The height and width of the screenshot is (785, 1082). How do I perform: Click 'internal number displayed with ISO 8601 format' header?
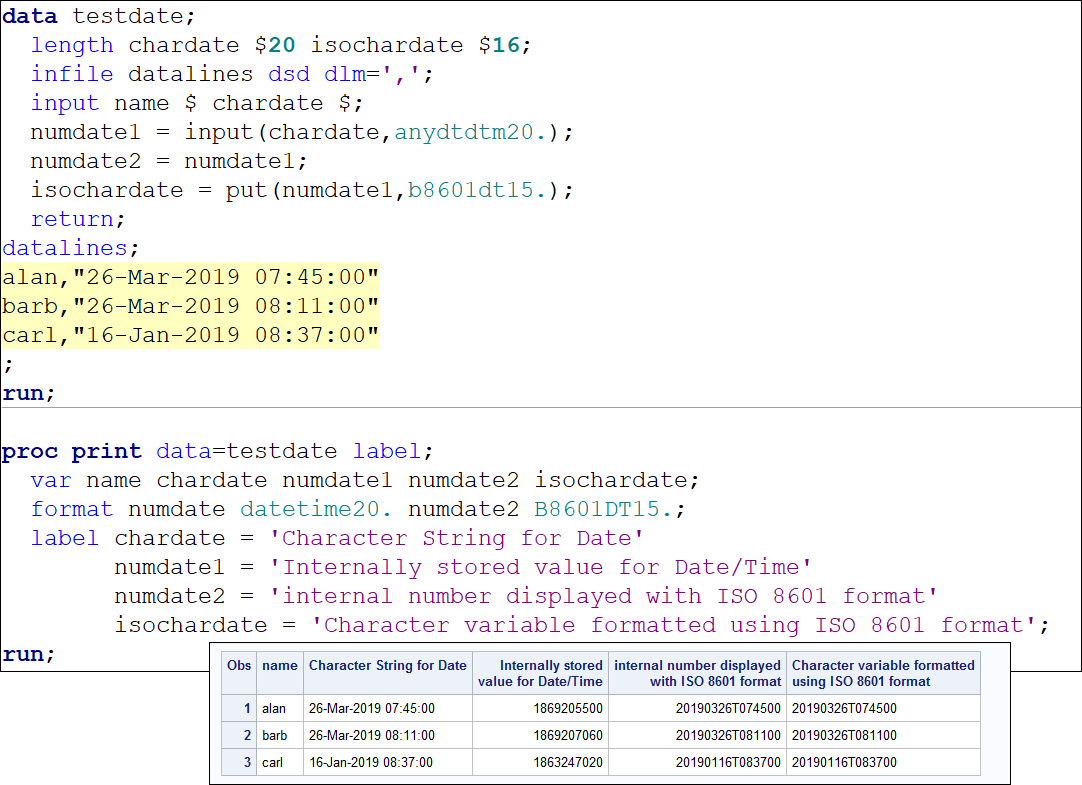(x=698, y=673)
